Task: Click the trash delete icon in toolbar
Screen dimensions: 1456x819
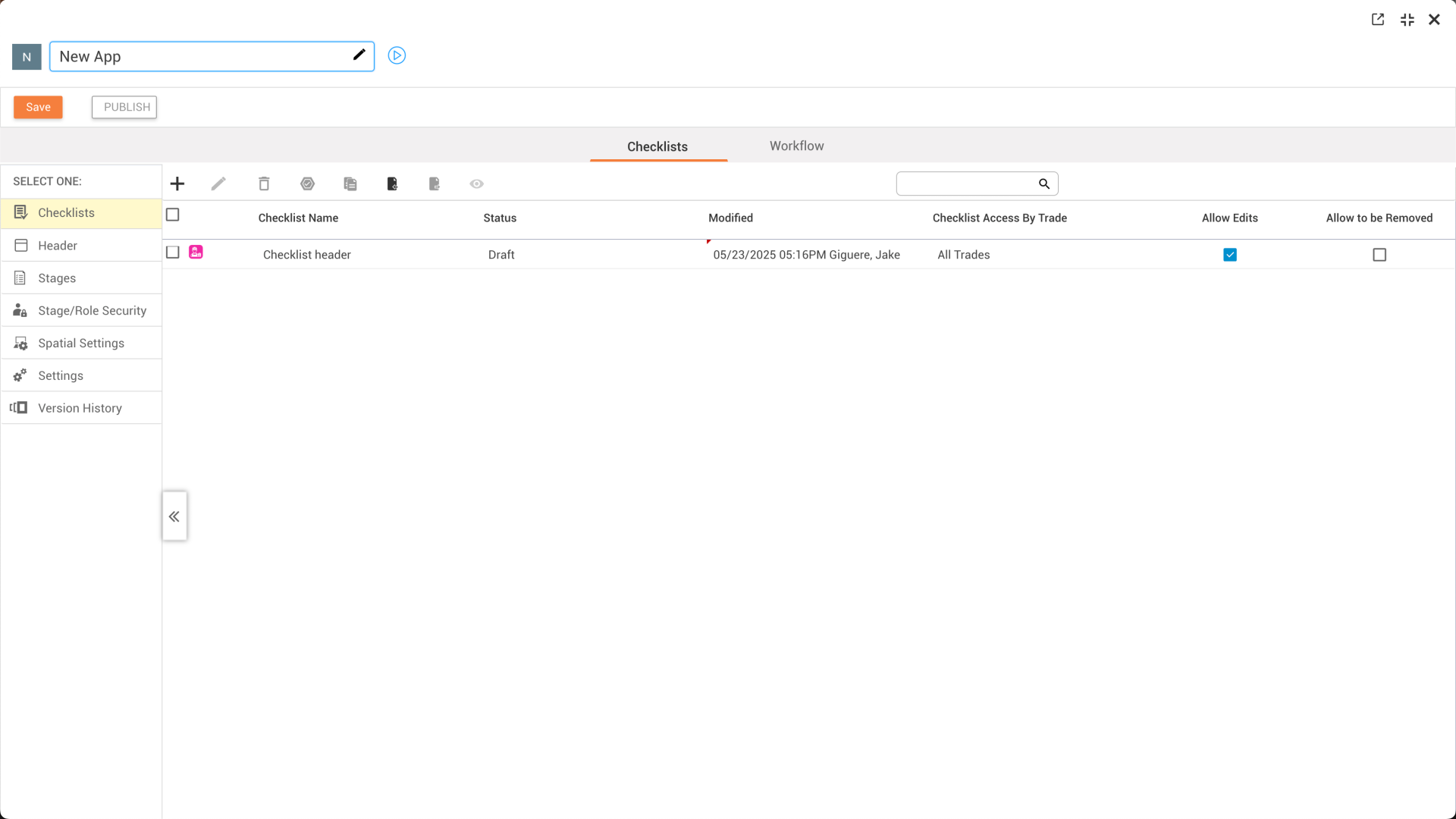Action: tap(264, 184)
